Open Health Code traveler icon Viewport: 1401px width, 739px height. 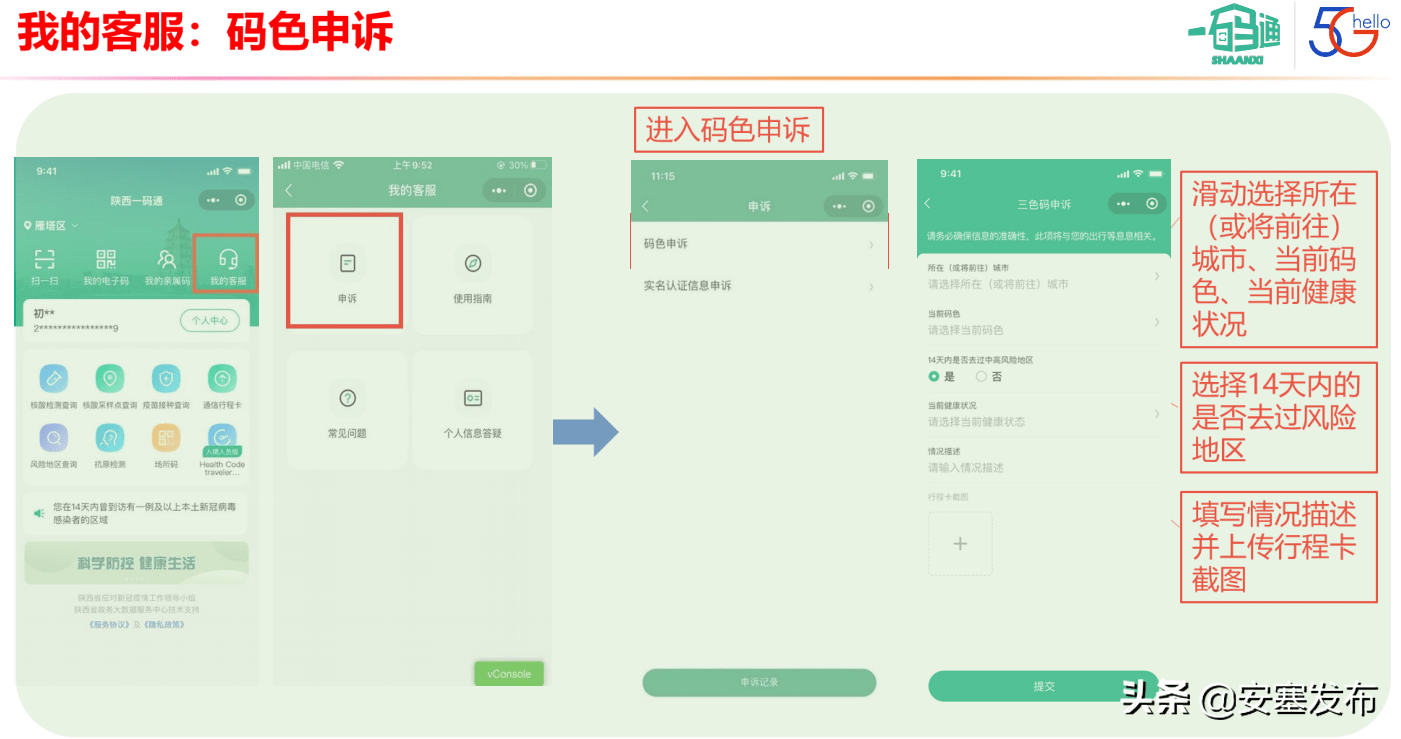tap(222, 438)
